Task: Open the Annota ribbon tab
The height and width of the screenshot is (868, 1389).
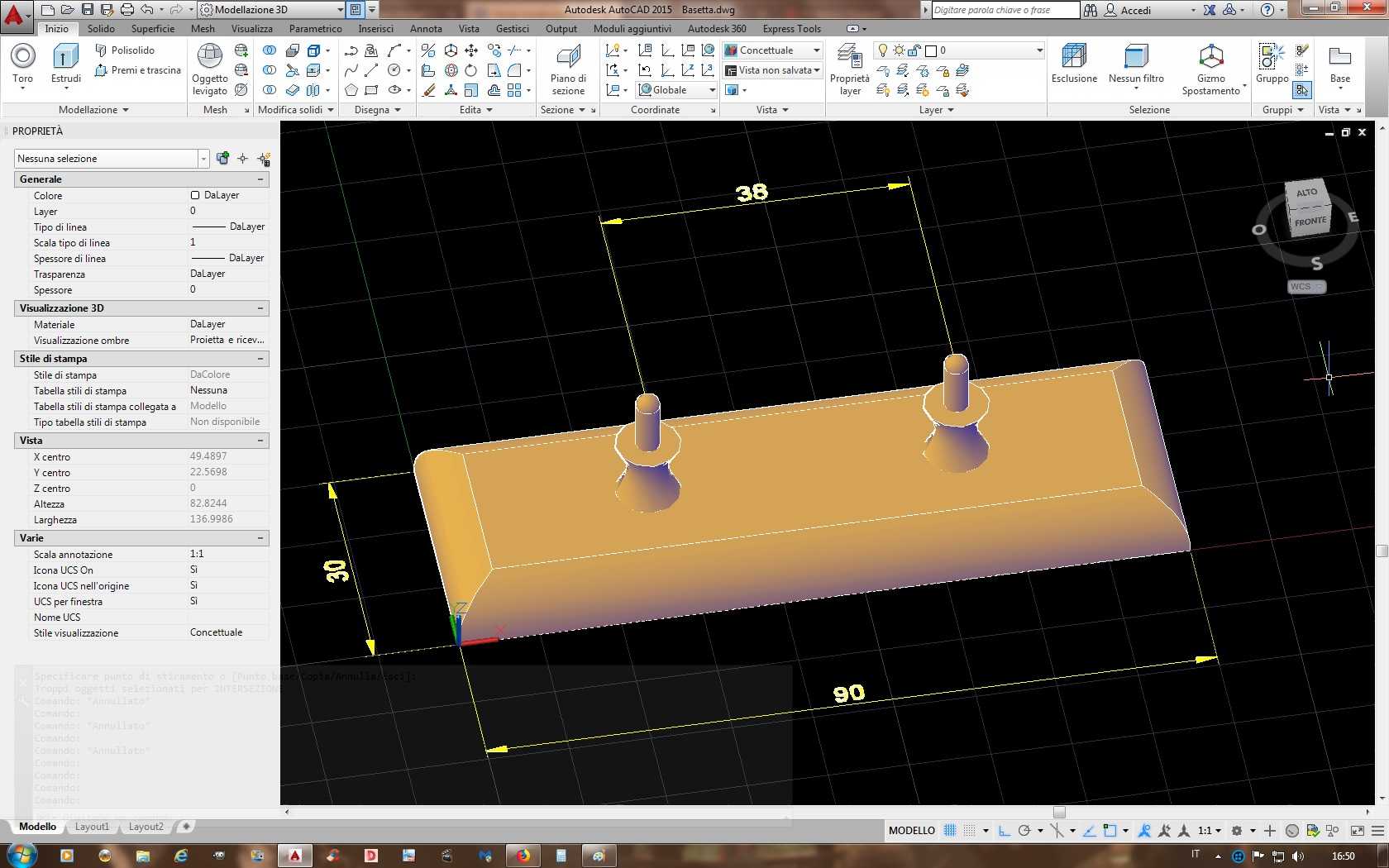Action: (x=426, y=29)
